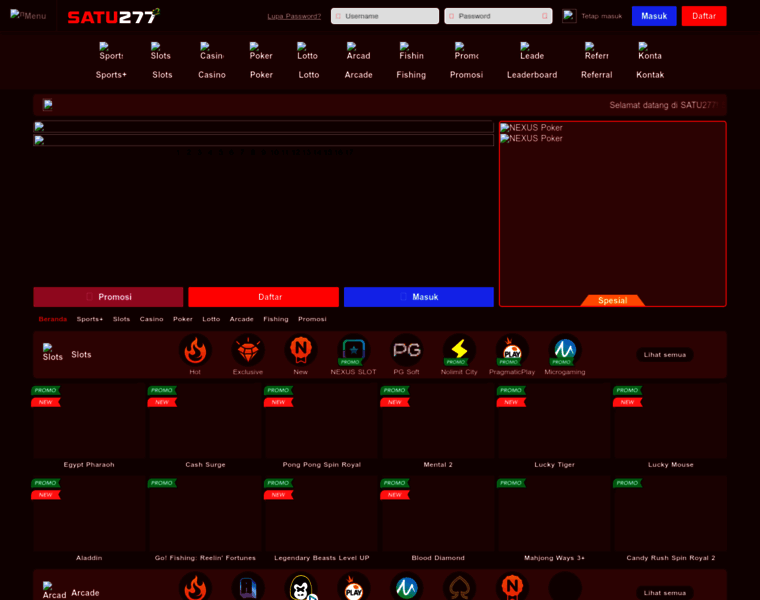The image size is (760, 600).
Task: Open Microgaming provider icon
Action: coord(565,350)
